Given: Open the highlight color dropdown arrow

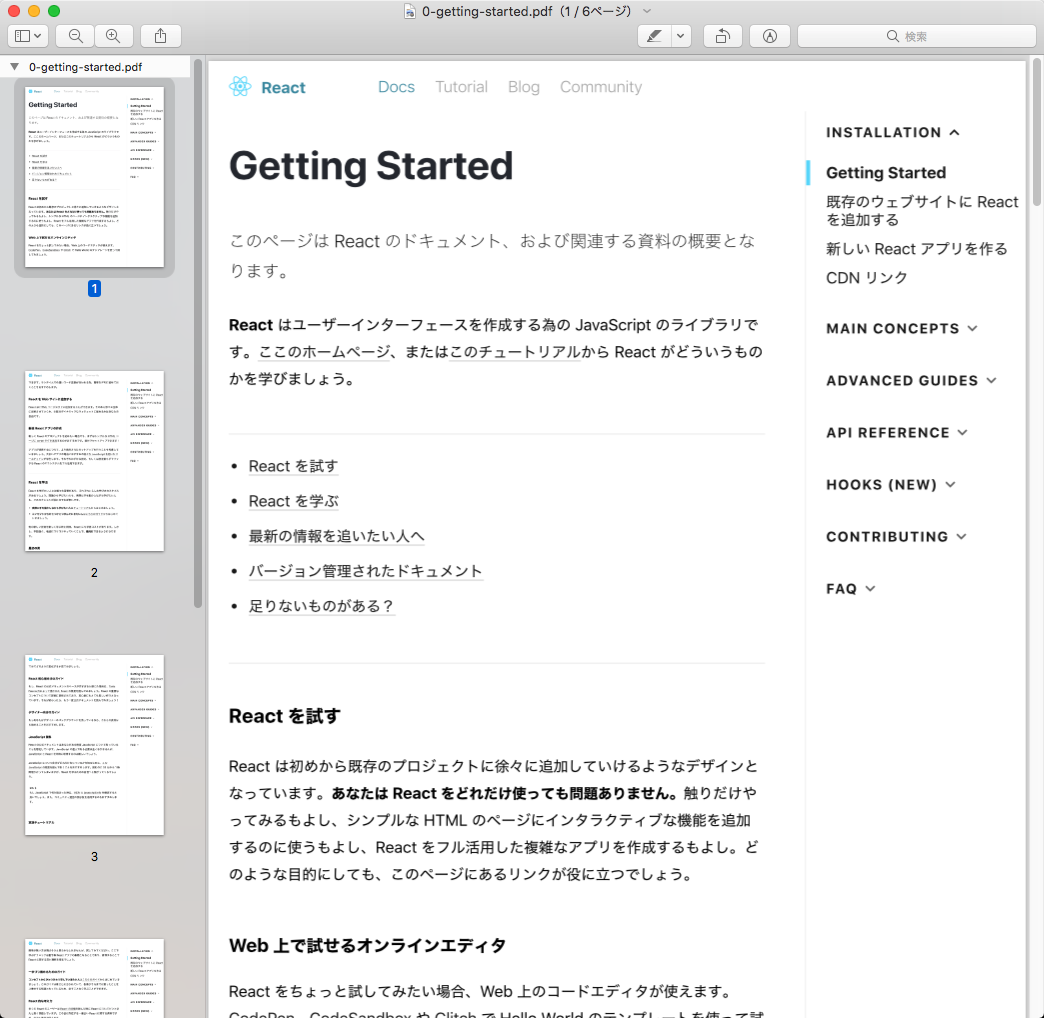Looking at the screenshot, I should tap(681, 36).
